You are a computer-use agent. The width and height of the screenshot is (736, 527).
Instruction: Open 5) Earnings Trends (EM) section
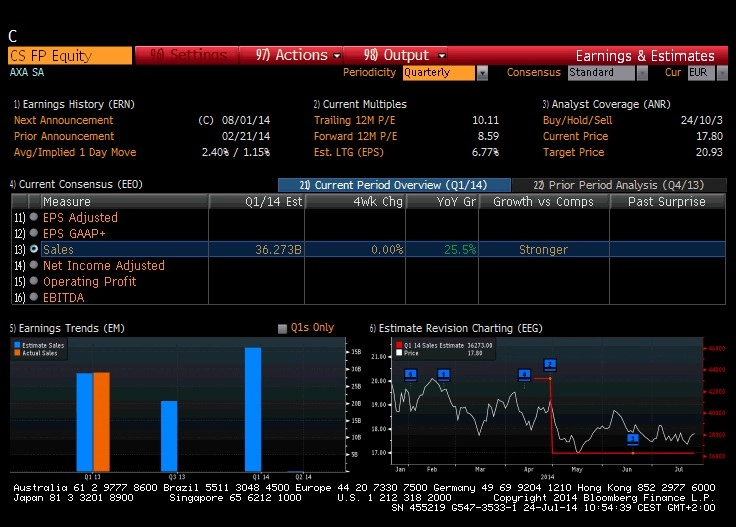67,328
